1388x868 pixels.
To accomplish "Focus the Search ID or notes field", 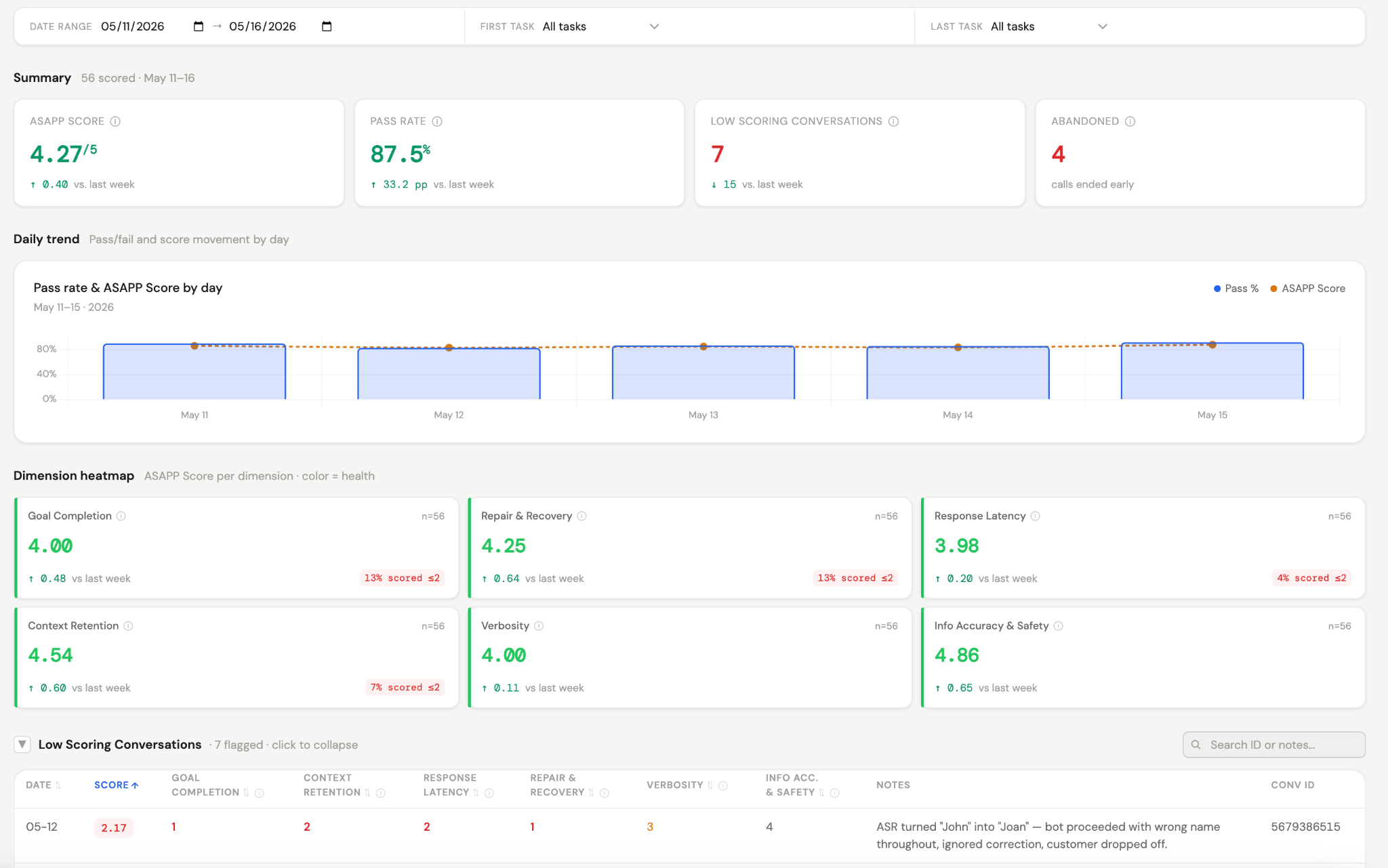I will point(1273,745).
